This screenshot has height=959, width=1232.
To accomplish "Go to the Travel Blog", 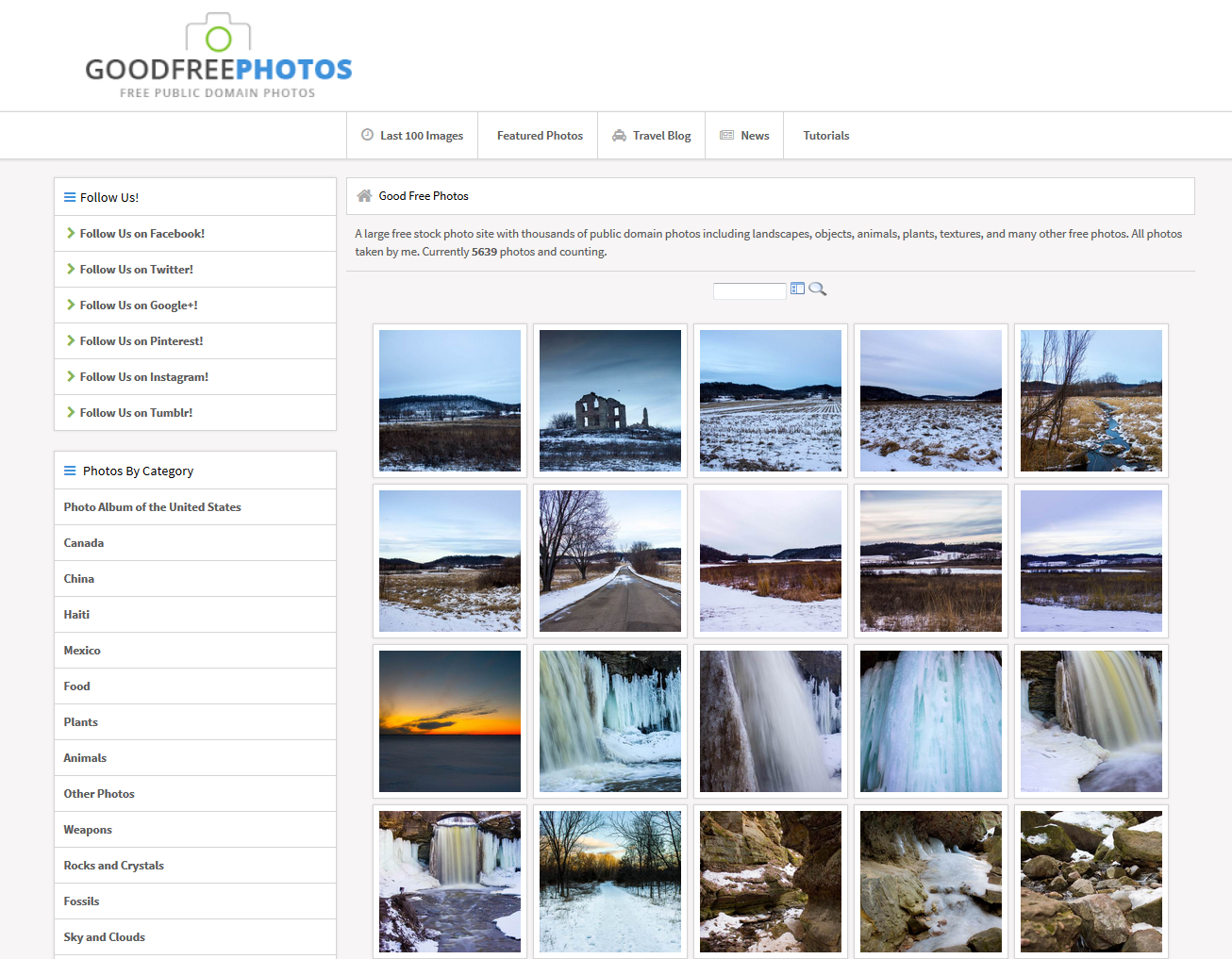I will [x=652, y=136].
